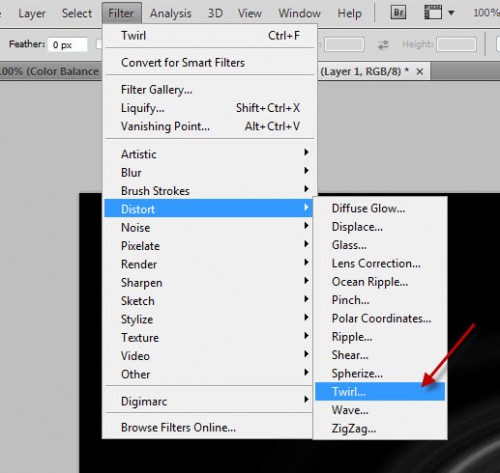
Task: Select Lens Correction filter
Action: point(380,263)
